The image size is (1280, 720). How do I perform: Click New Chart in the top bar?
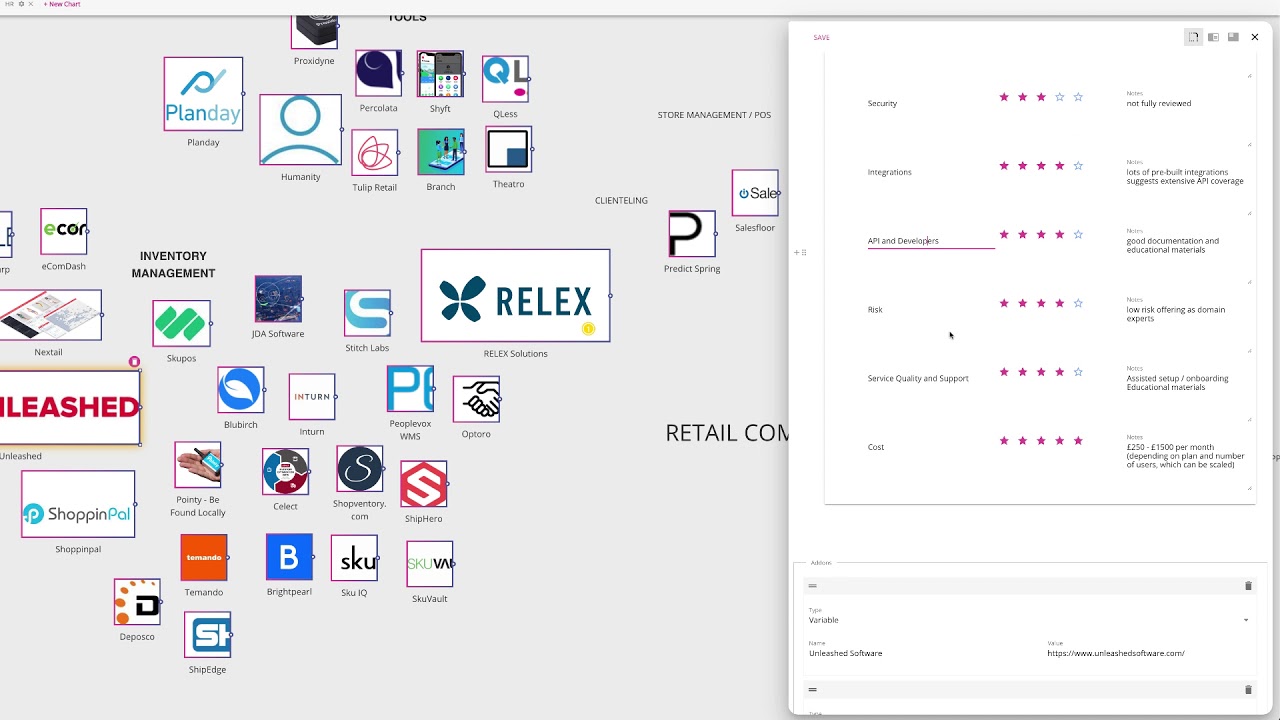pyautogui.click(x=62, y=4)
